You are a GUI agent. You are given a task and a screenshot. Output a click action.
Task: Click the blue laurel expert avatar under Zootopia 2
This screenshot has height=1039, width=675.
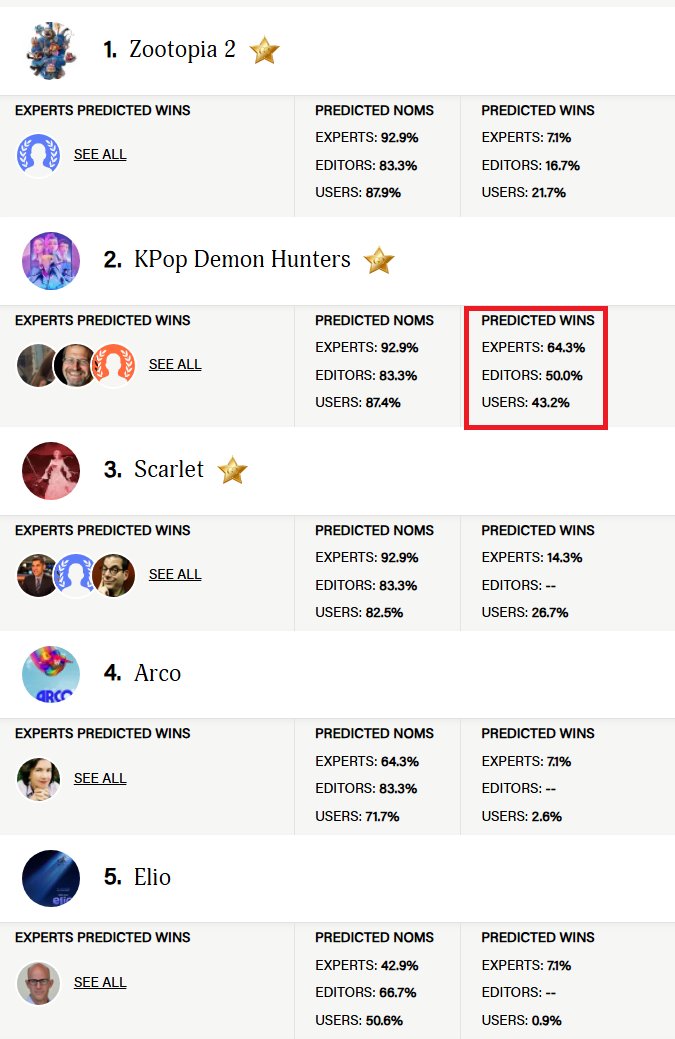tap(38, 155)
